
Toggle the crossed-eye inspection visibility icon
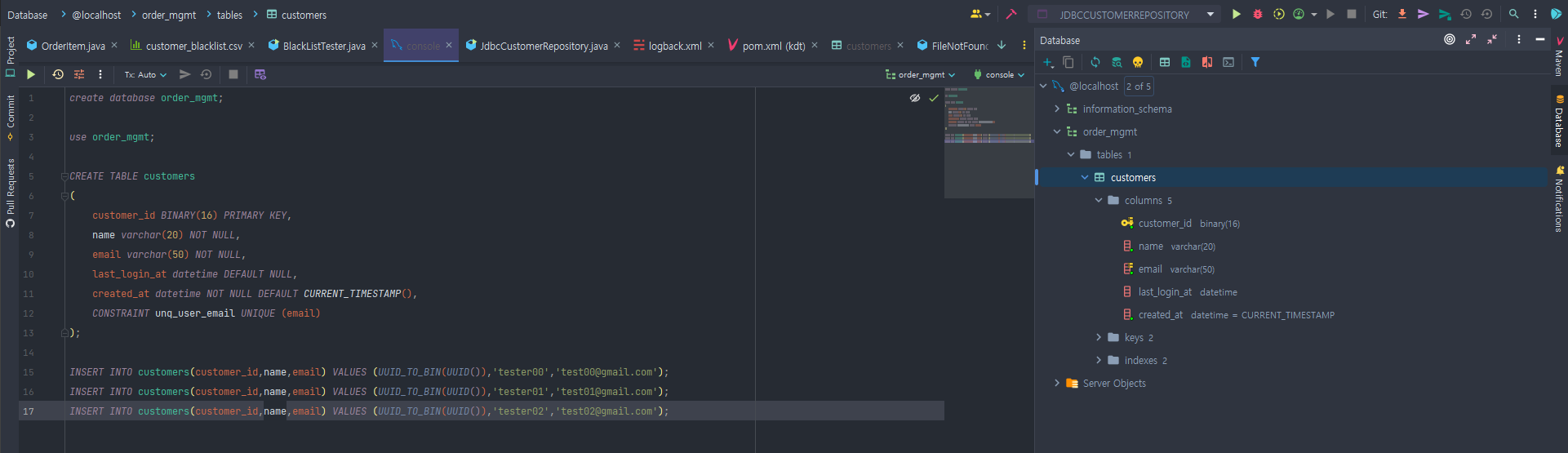915,98
